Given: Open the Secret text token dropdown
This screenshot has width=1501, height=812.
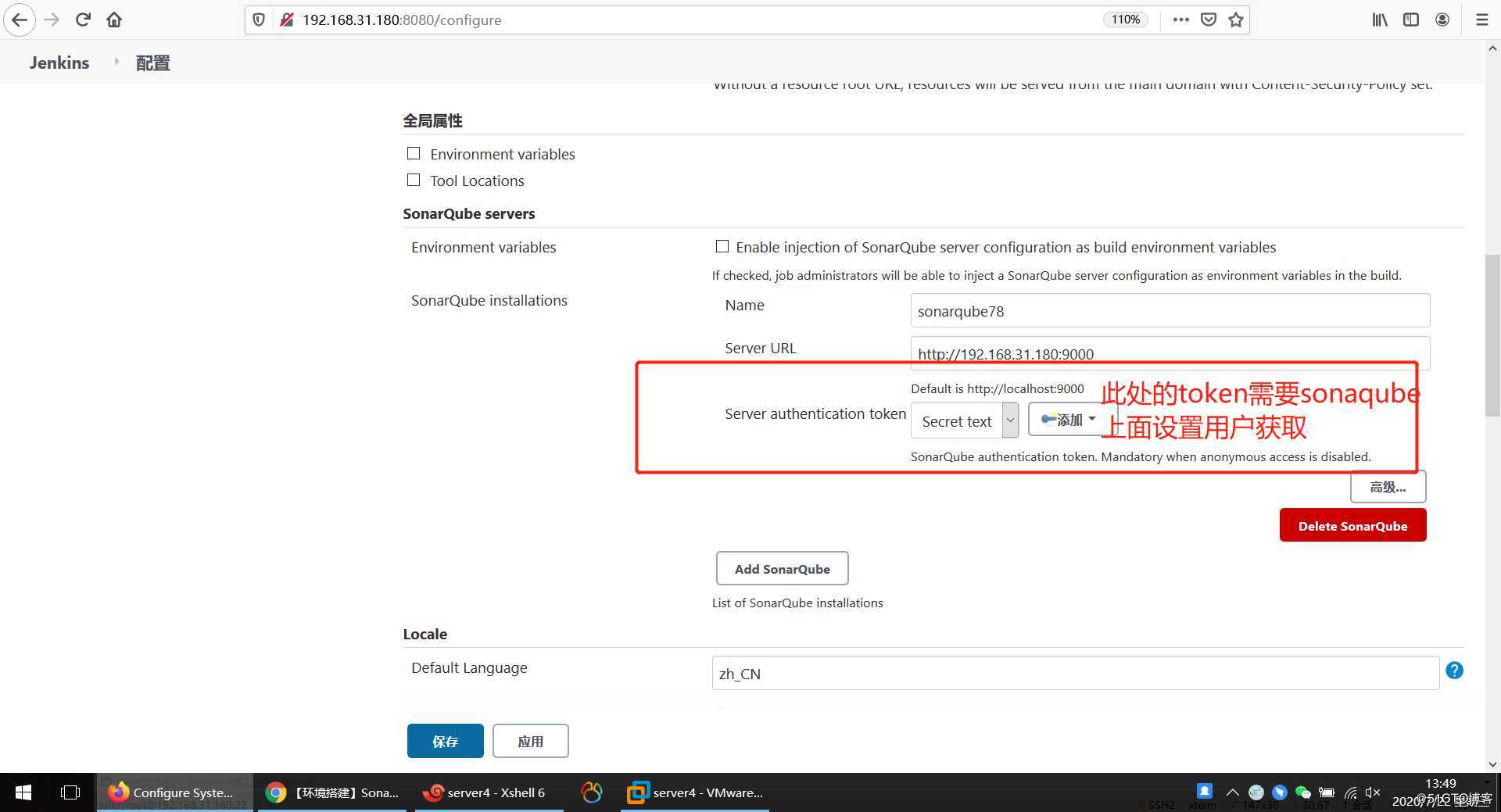Looking at the screenshot, I should [x=965, y=420].
